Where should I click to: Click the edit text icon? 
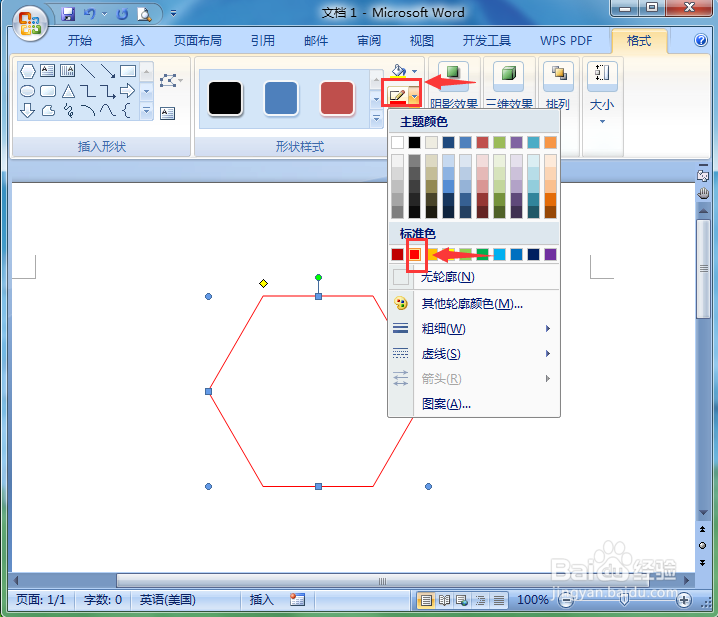tap(168, 113)
